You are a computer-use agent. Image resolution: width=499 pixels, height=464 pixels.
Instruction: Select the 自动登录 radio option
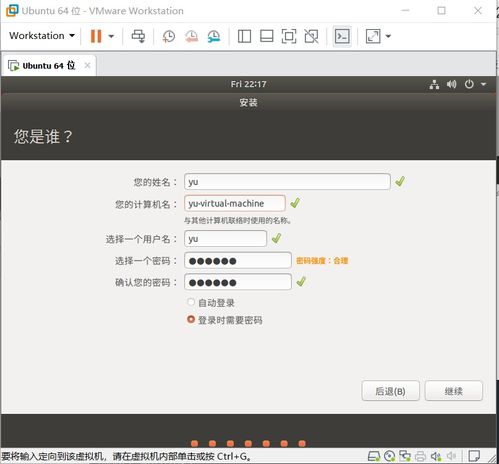click(x=191, y=302)
